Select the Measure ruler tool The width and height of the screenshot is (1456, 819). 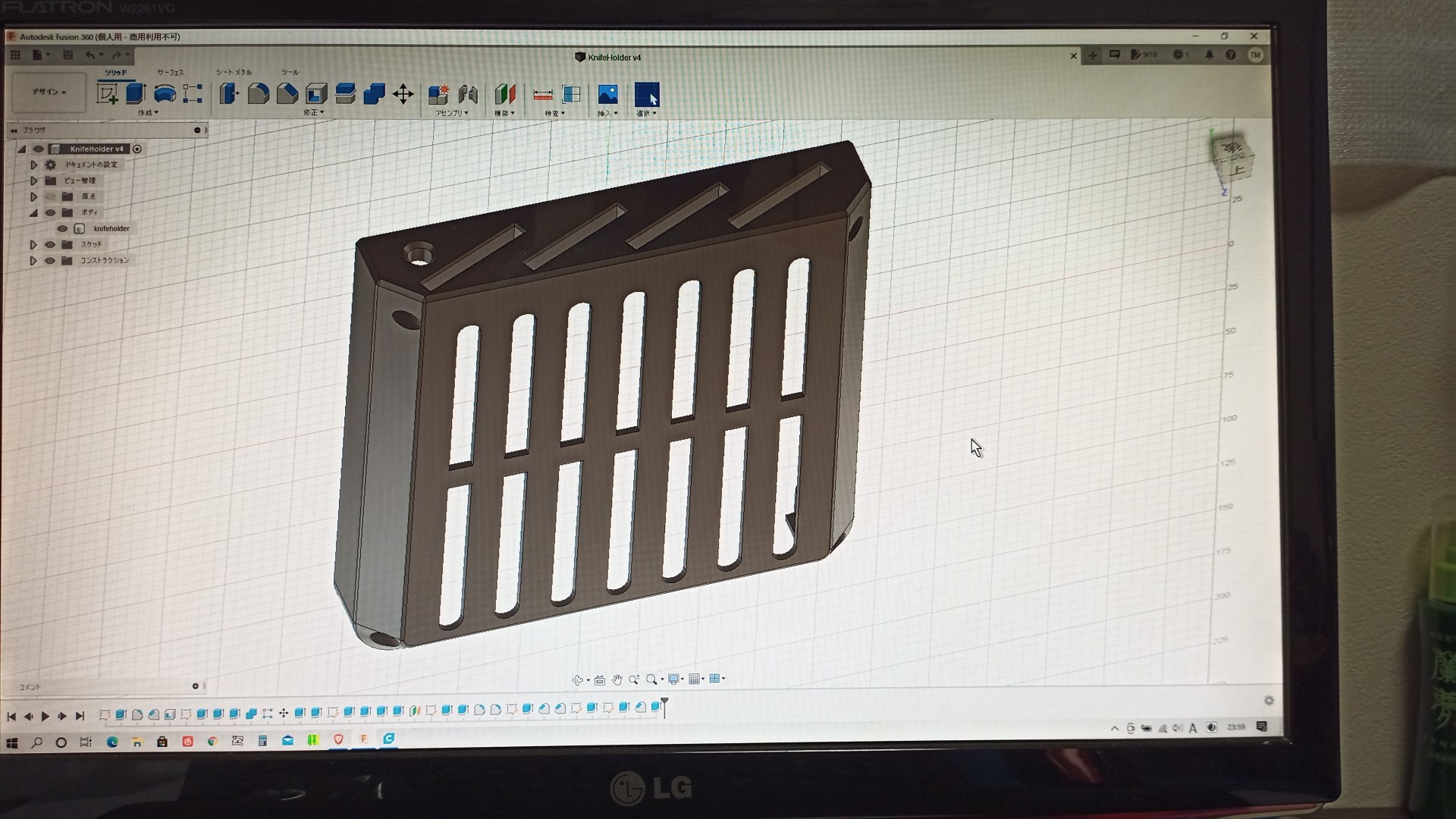pos(542,94)
